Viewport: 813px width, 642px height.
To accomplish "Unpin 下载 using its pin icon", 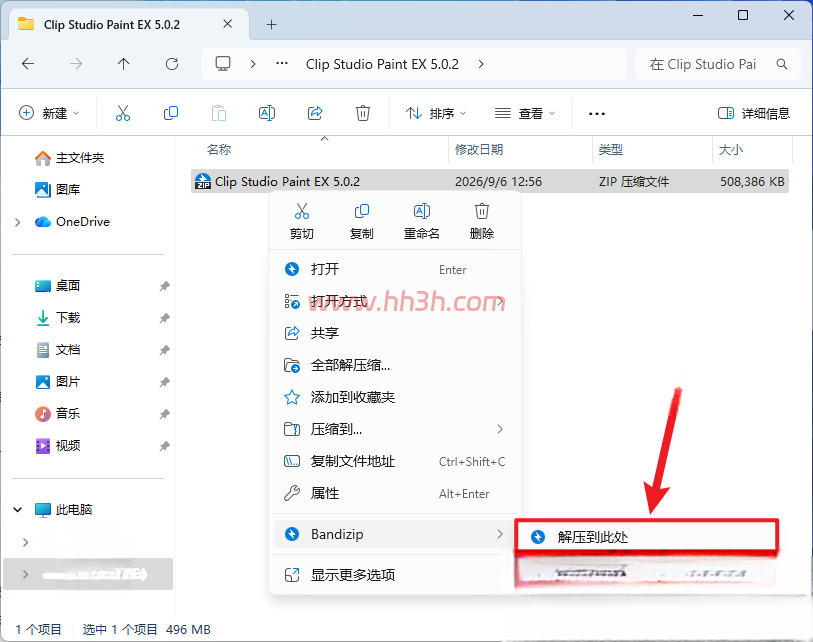I will tap(164, 318).
